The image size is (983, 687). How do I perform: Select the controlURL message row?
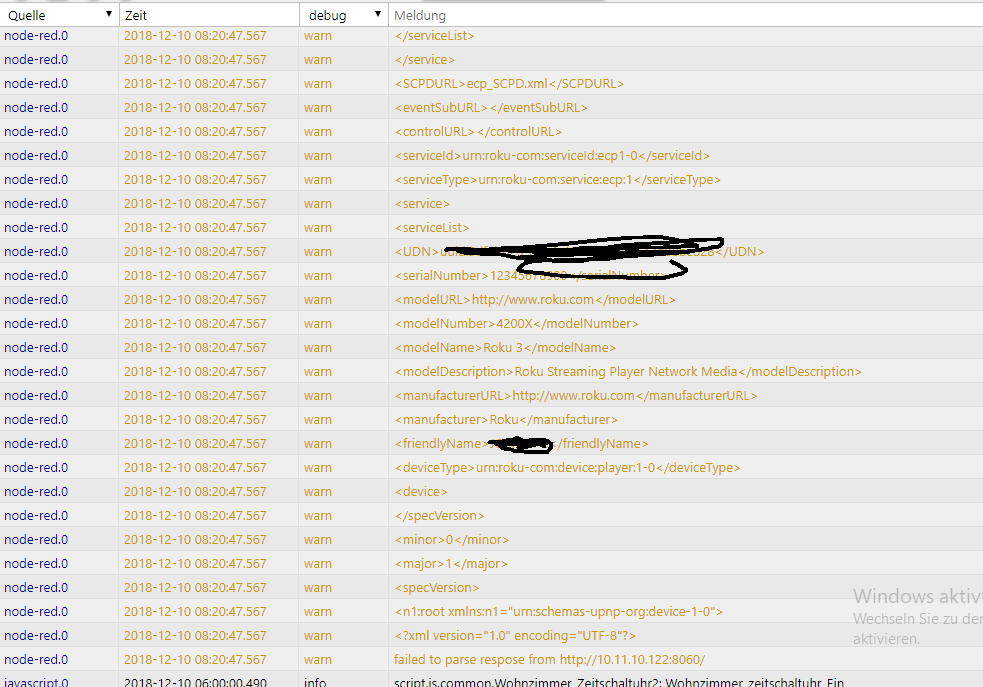[x=478, y=132]
